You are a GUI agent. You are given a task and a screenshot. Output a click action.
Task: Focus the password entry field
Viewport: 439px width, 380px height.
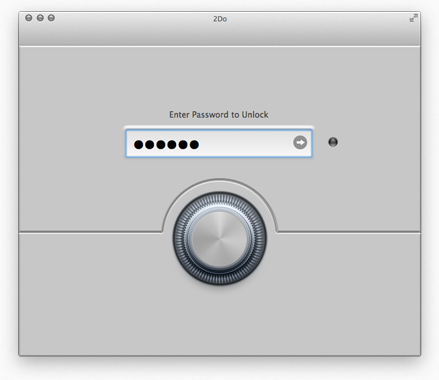click(219, 143)
